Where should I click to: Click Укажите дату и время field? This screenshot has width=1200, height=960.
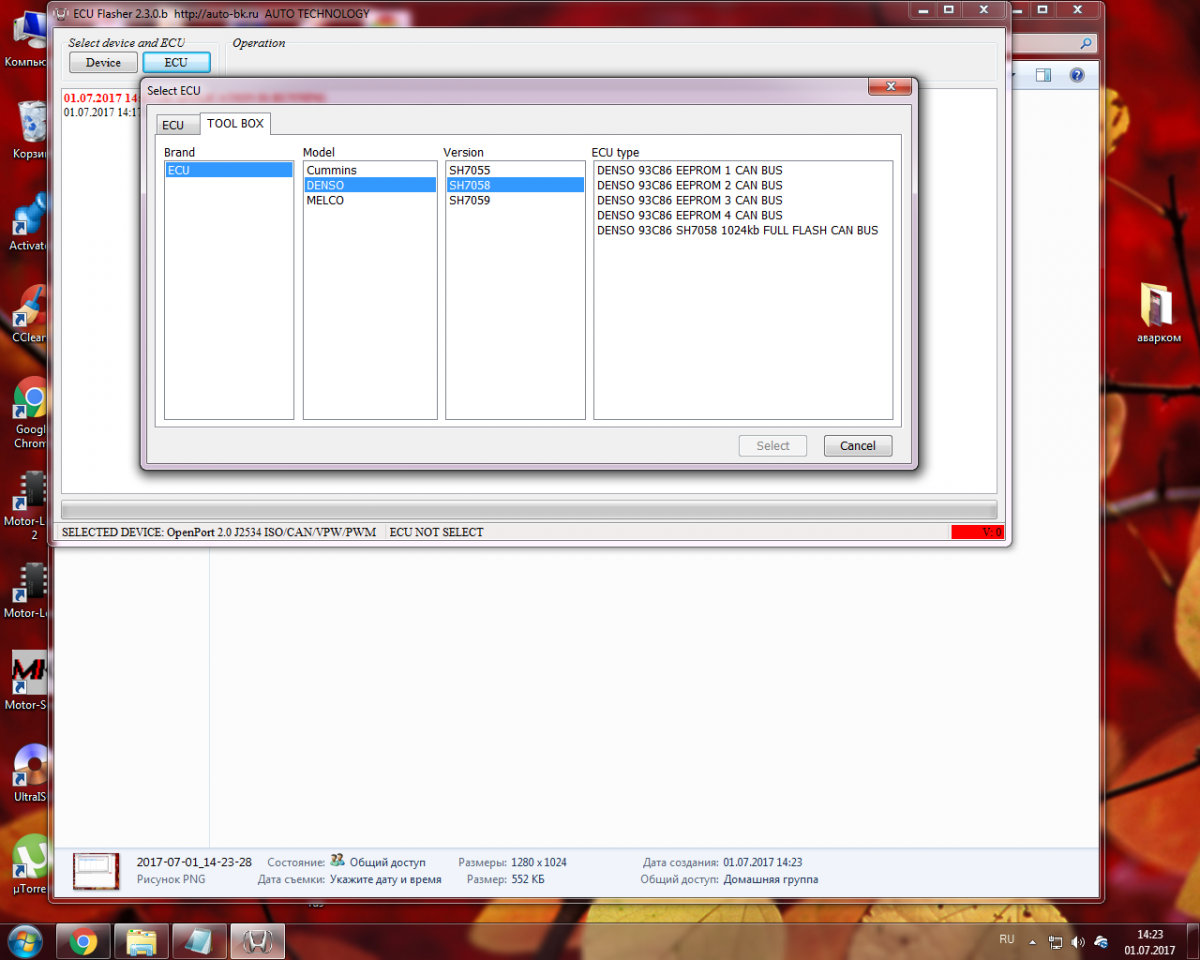pos(385,879)
